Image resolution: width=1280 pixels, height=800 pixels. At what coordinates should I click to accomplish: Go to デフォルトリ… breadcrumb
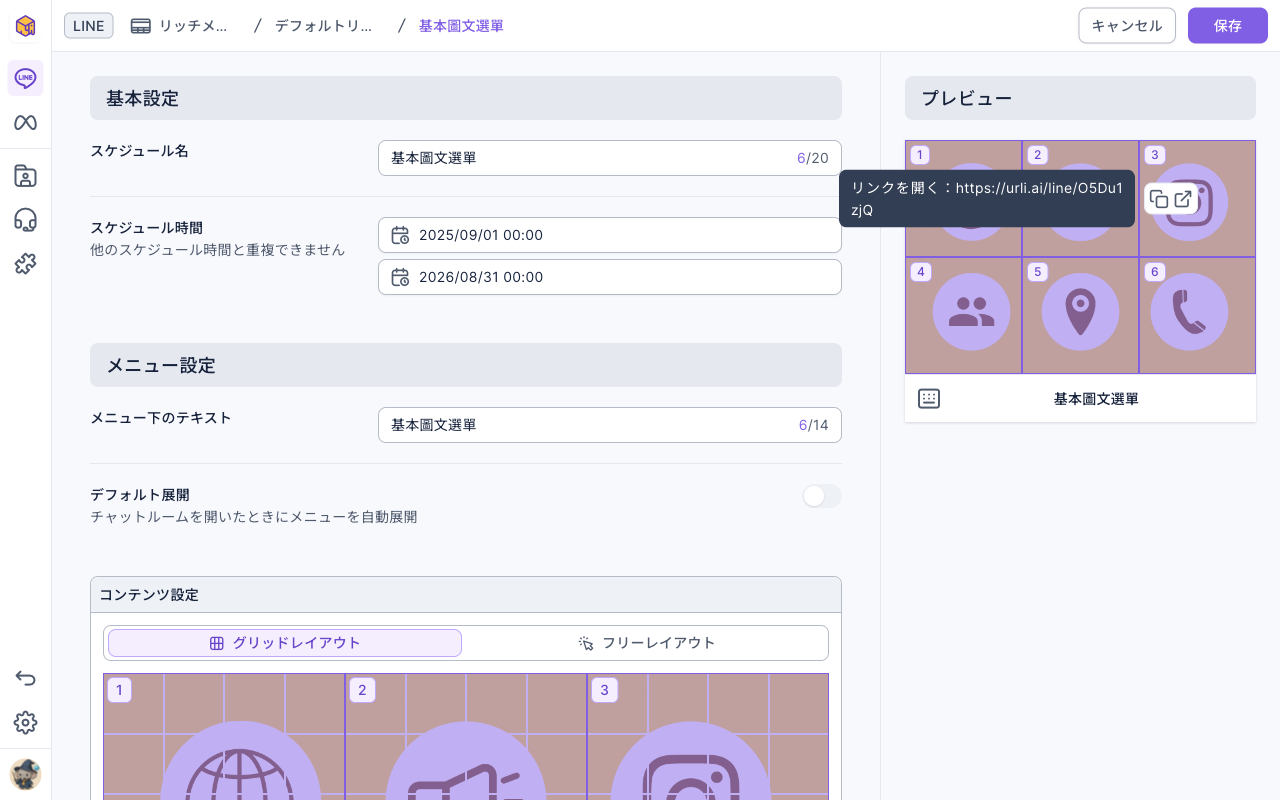click(x=323, y=26)
